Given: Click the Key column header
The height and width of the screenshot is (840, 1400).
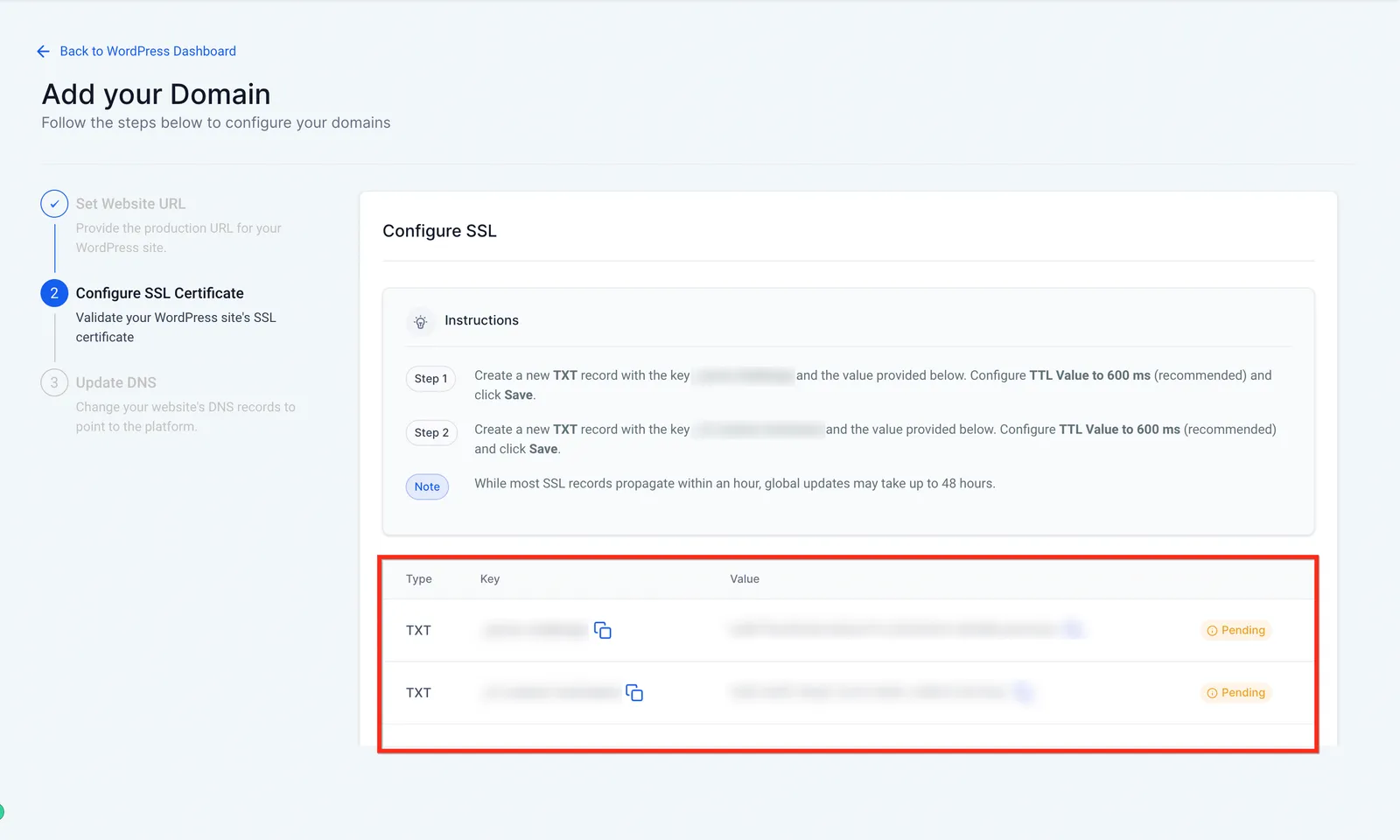Looking at the screenshot, I should [490, 579].
